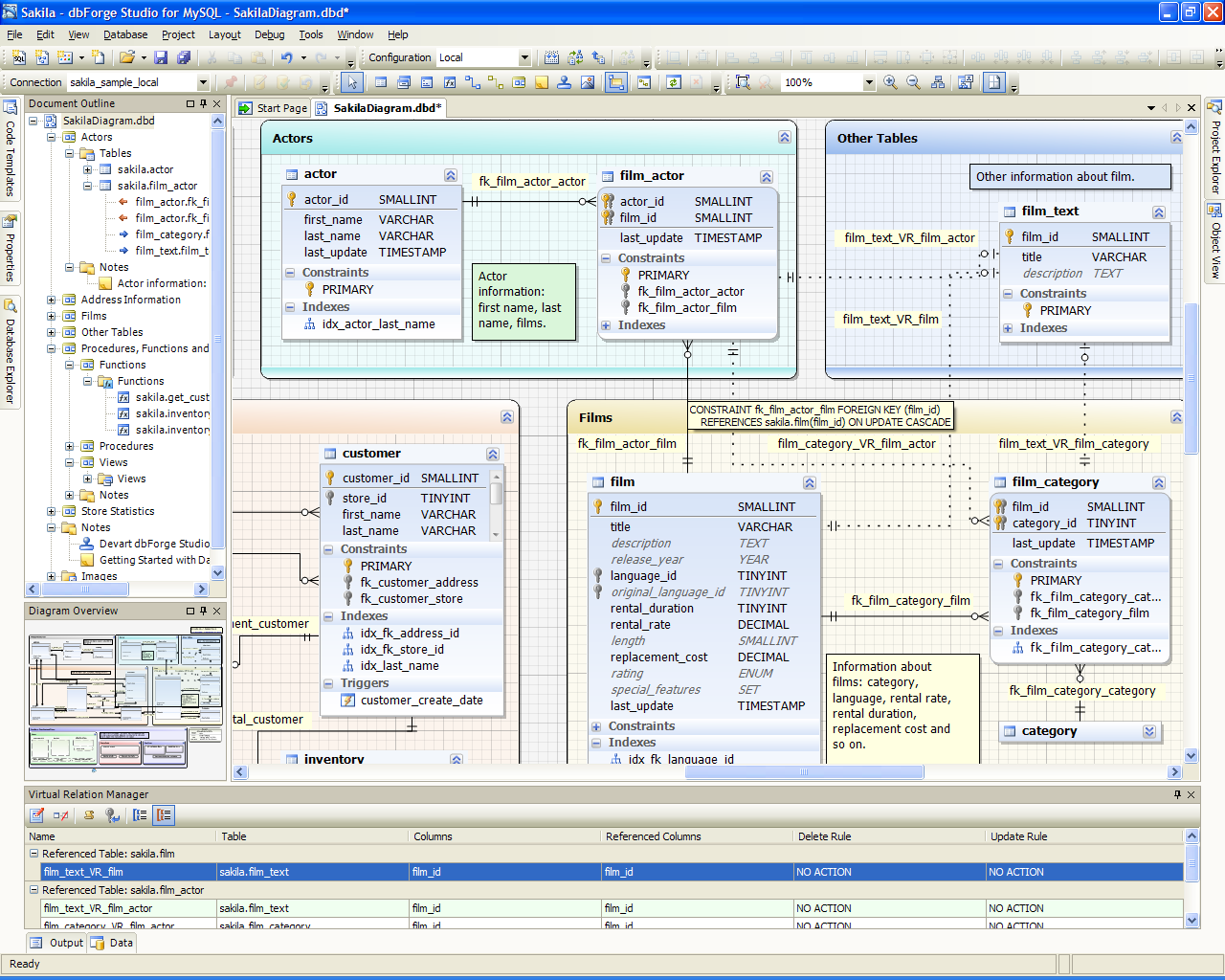This screenshot has width=1225, height=980.
Task: Select Store Statistics in outline tree
Action: pyautogui.click(x=118, y=511)
